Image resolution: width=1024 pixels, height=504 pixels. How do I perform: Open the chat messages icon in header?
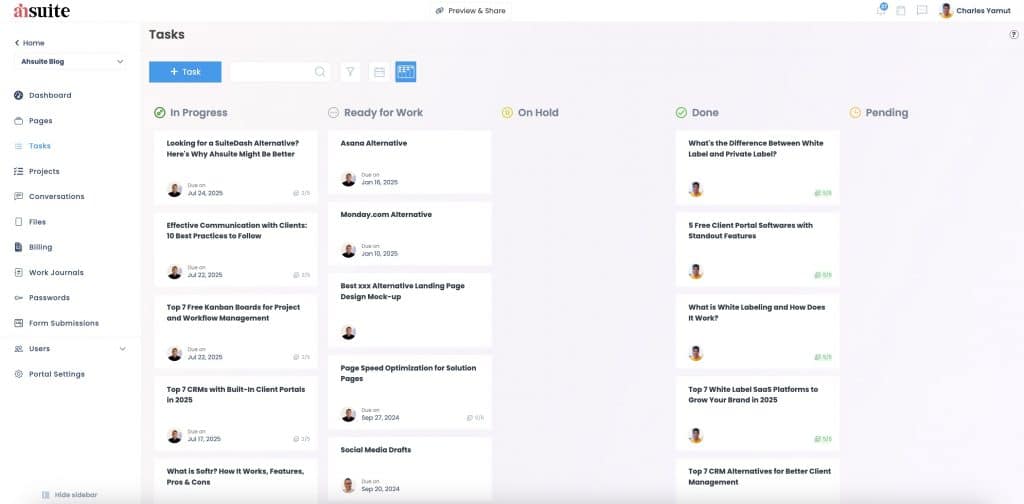921,11
